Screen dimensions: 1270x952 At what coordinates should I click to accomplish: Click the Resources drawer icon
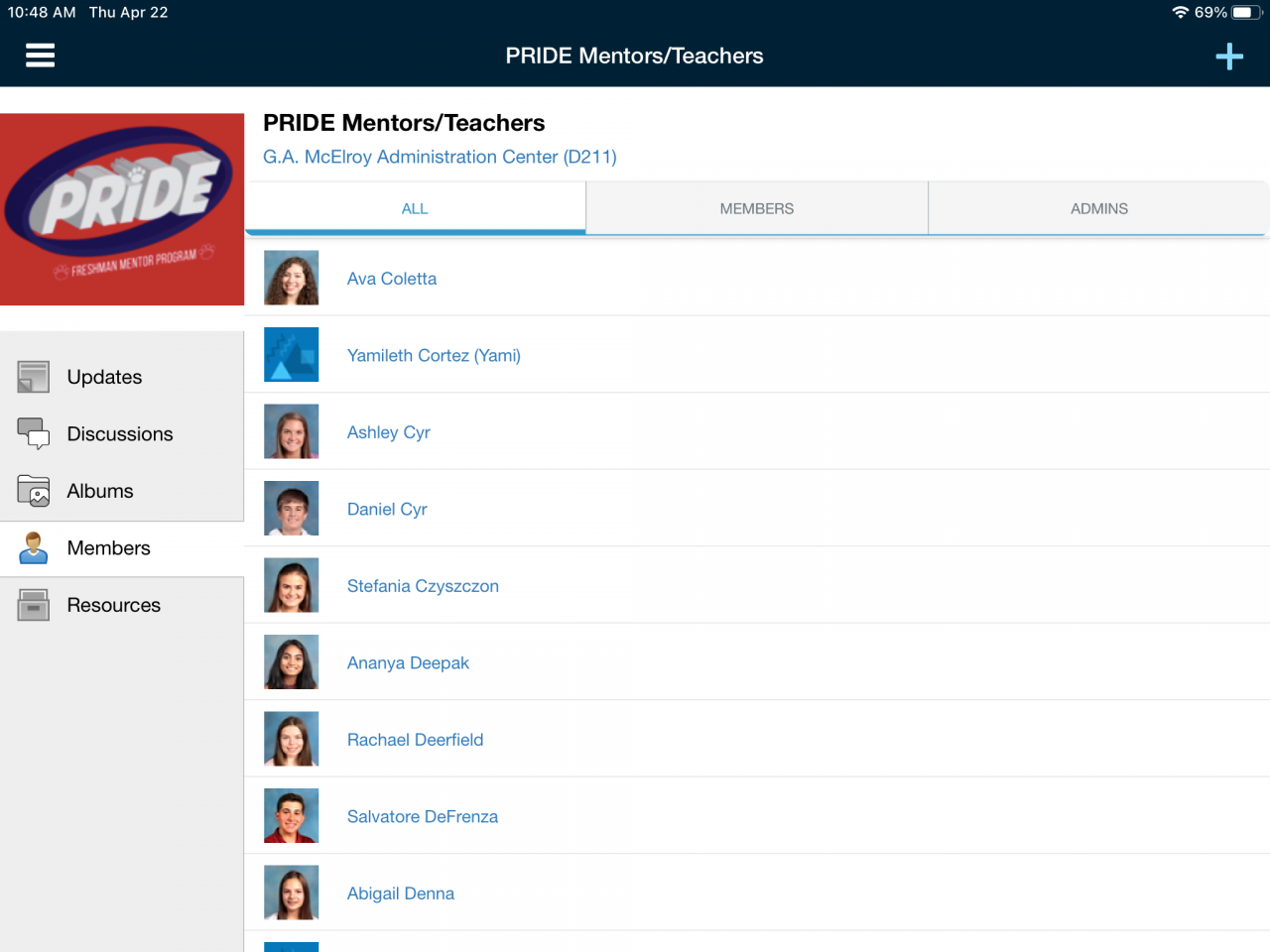coord(33,605)
